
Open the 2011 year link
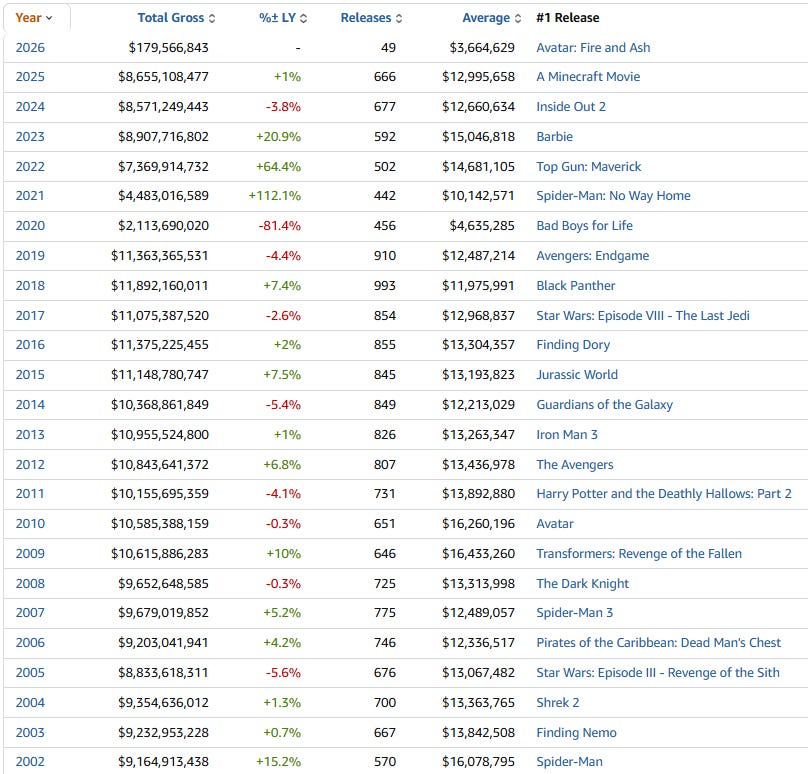[x=30, y=494]
